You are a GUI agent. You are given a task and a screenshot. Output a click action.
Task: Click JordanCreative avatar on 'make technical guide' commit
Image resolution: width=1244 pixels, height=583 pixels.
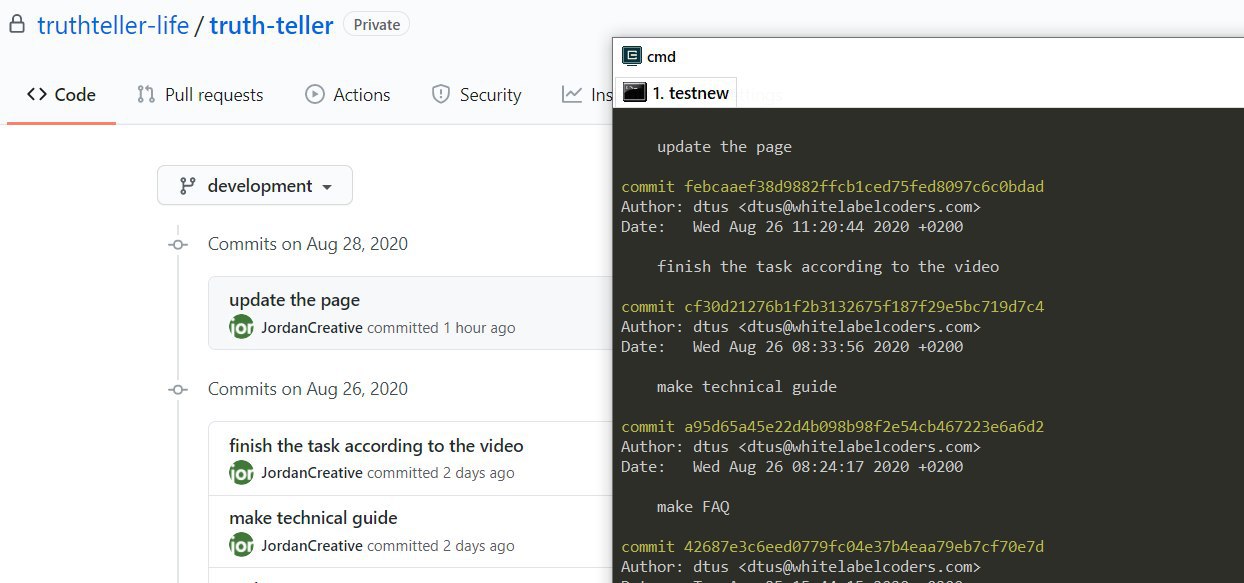pos(241,545)
